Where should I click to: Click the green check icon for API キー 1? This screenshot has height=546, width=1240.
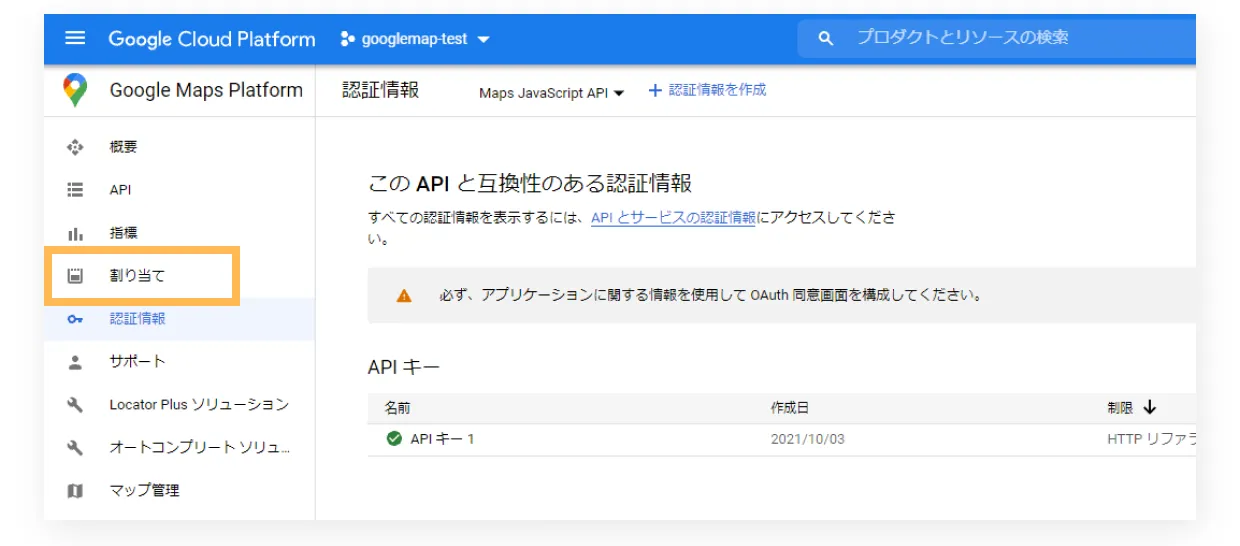(x=394, y=439)
